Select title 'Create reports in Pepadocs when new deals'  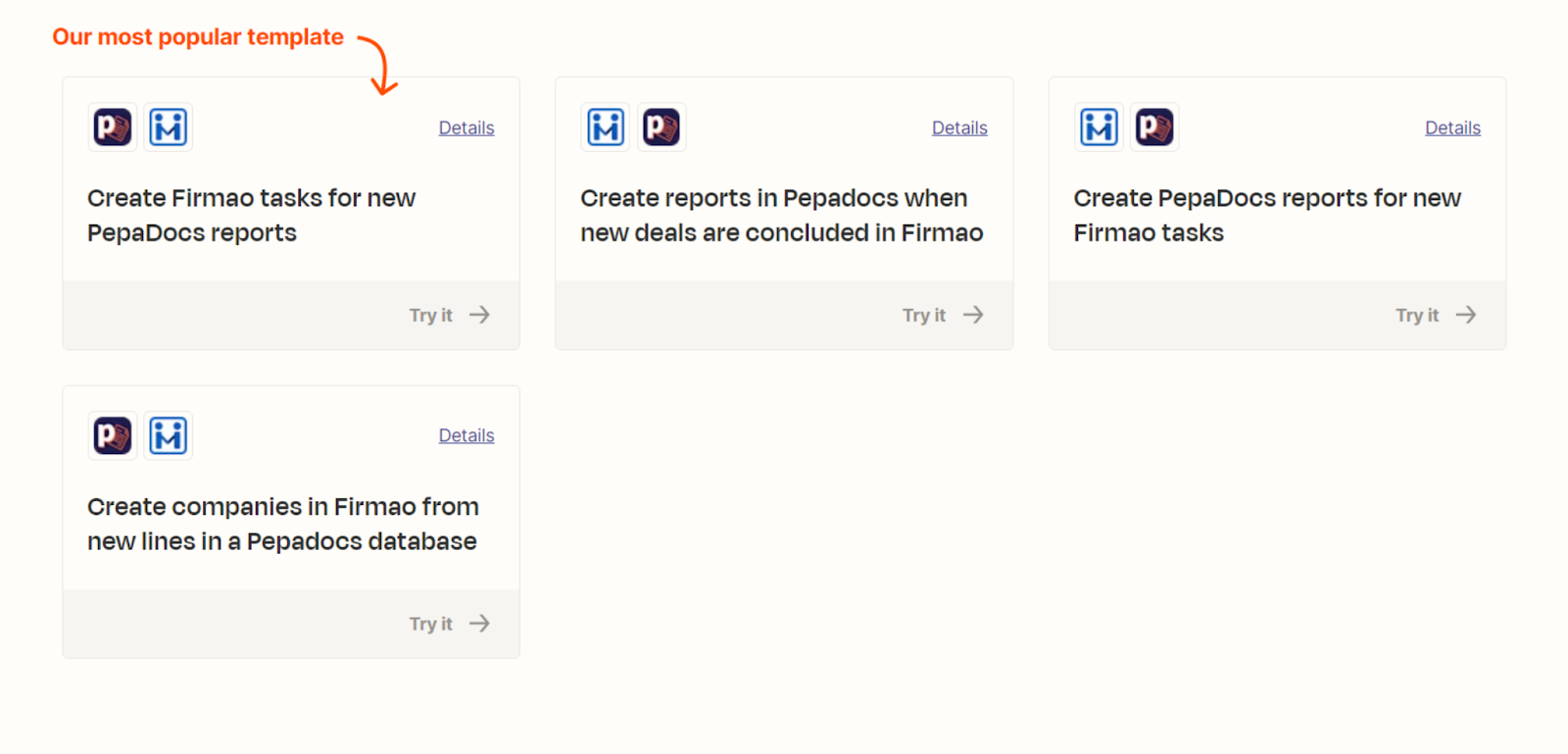click(781, 216)
